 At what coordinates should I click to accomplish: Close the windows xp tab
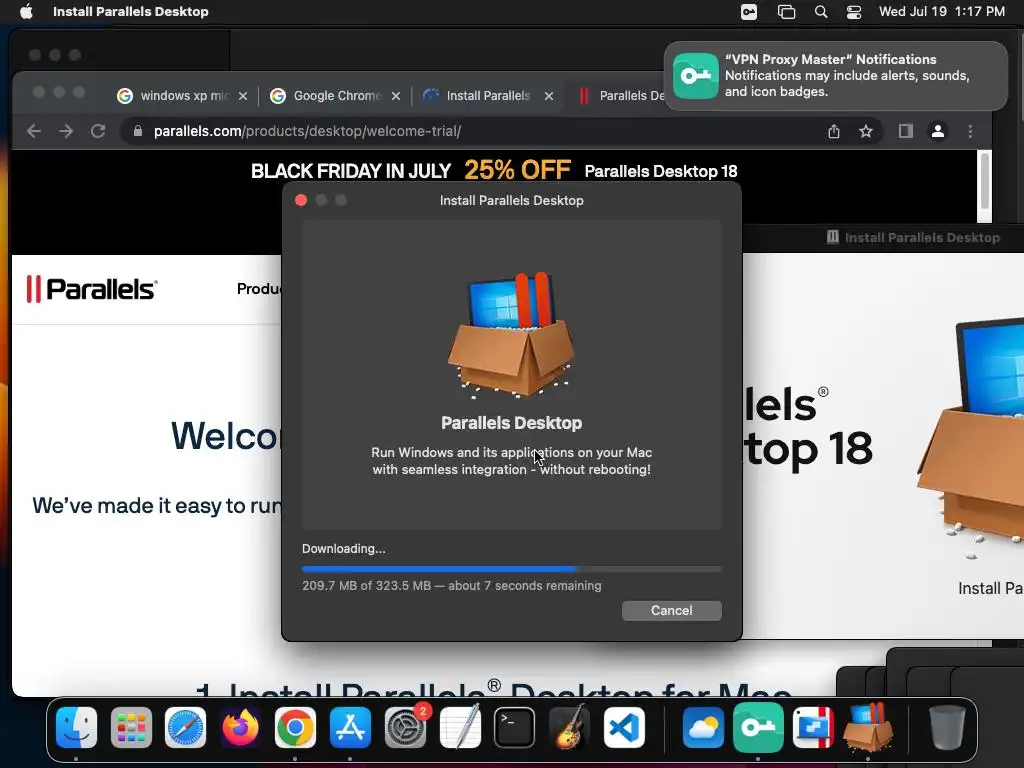pyautogui.click(x=243, y=96)
